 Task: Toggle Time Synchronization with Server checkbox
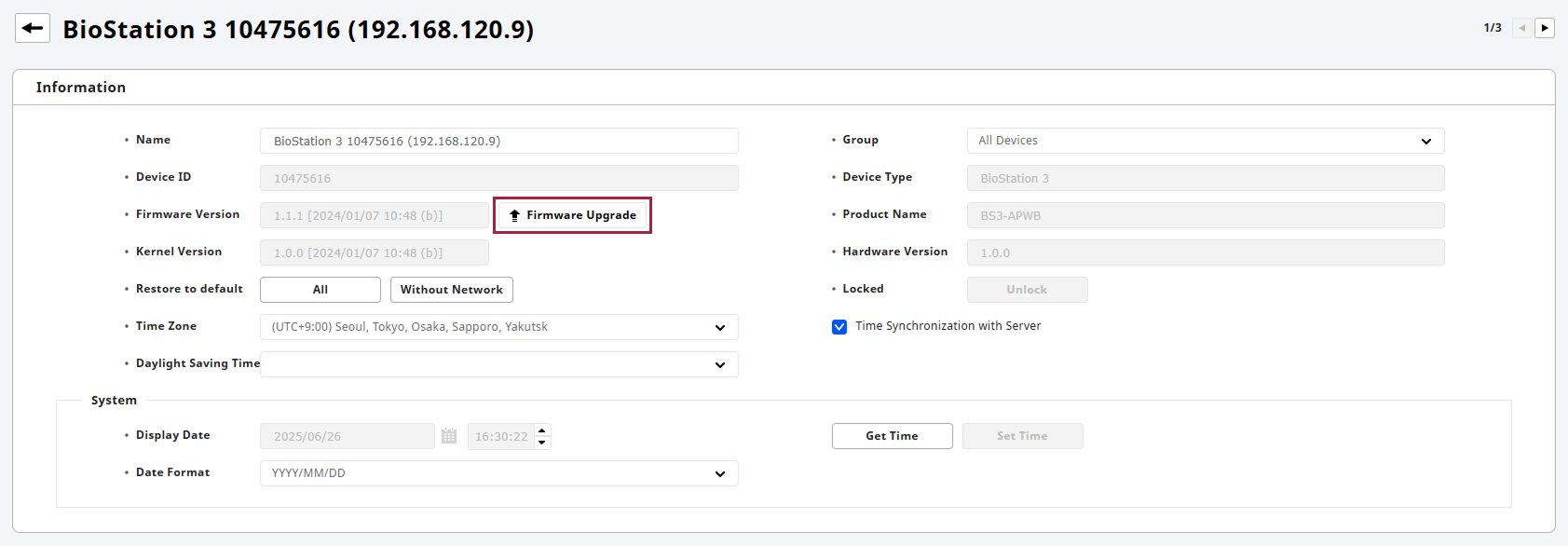point(839,327)
